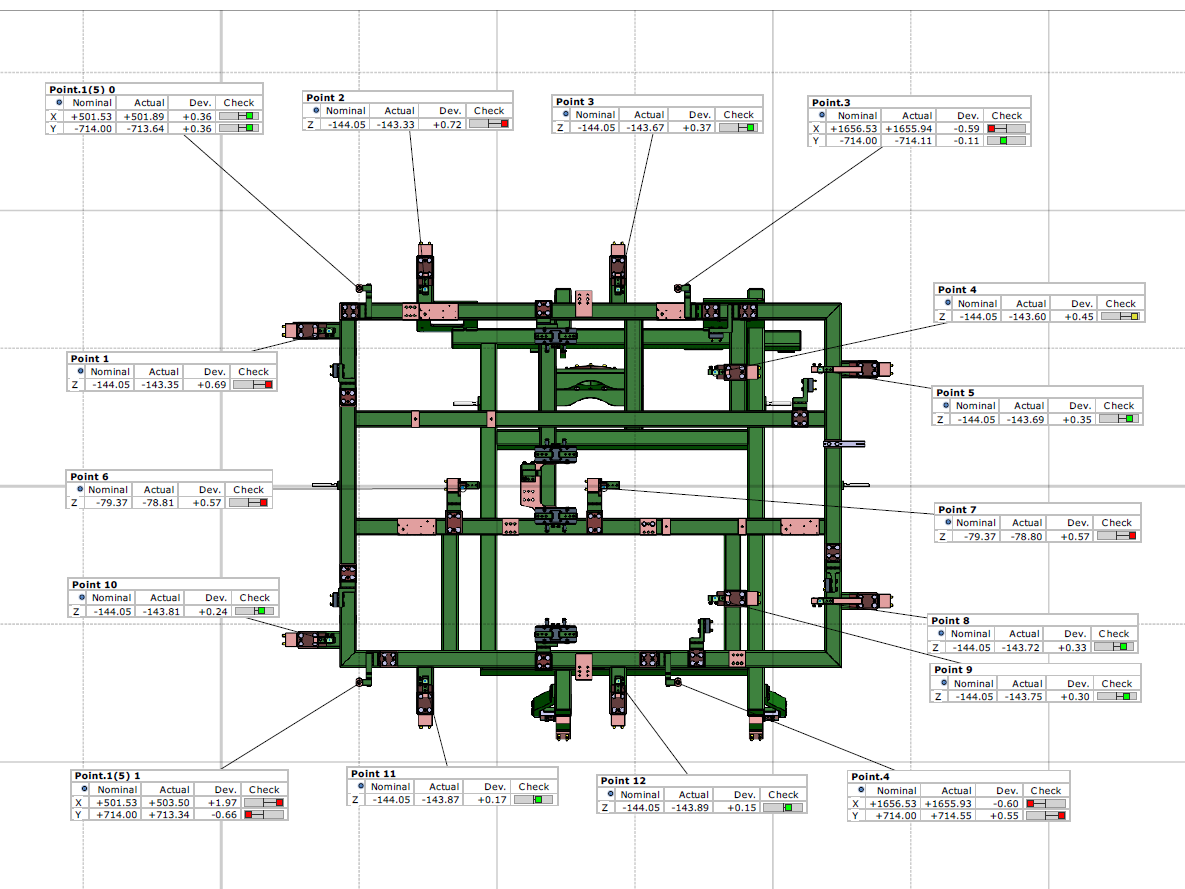Click the Dev. column header in Point 5
Screen dimensions: 1185x889
click(1079, 406)
